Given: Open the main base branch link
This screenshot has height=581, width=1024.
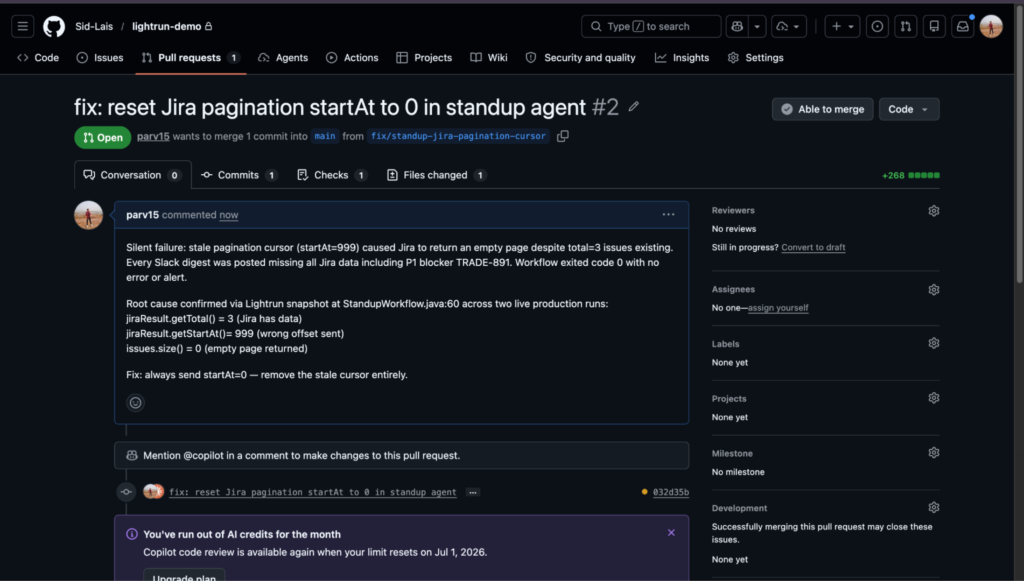Looking at the screenshot, I should tap(325, 136).
